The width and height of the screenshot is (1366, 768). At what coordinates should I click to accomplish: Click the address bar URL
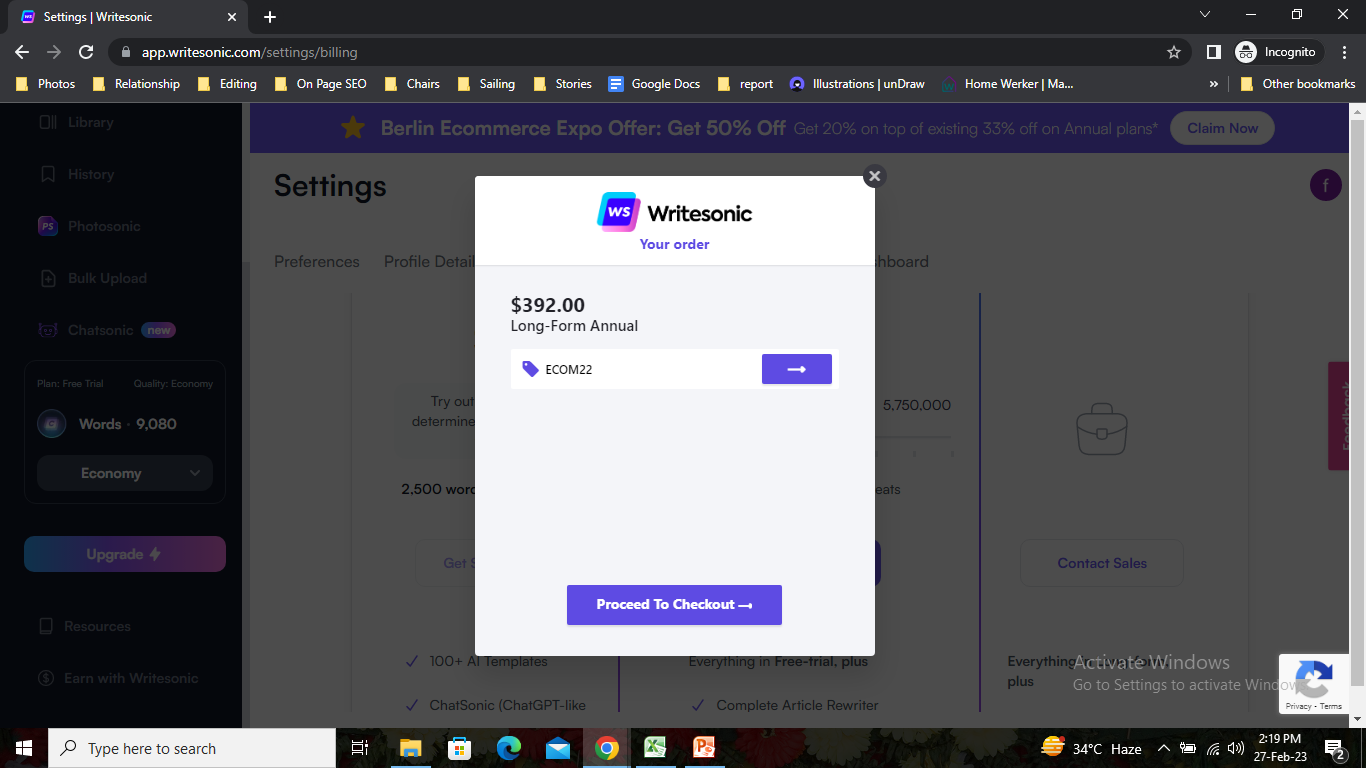coord(249,52)
